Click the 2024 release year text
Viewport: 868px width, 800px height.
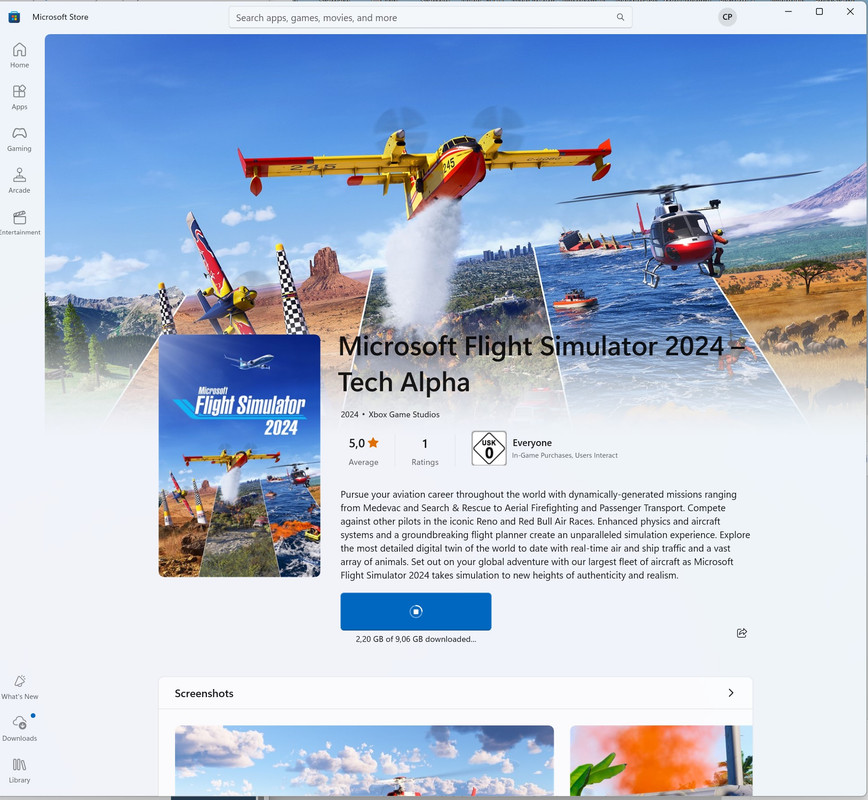(349, 414)
